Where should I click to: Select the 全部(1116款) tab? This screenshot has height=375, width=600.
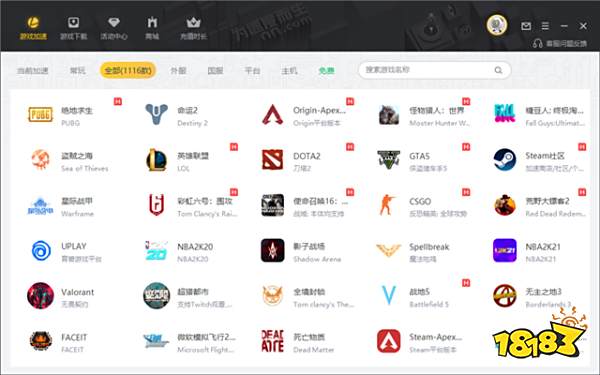(128, 70)
